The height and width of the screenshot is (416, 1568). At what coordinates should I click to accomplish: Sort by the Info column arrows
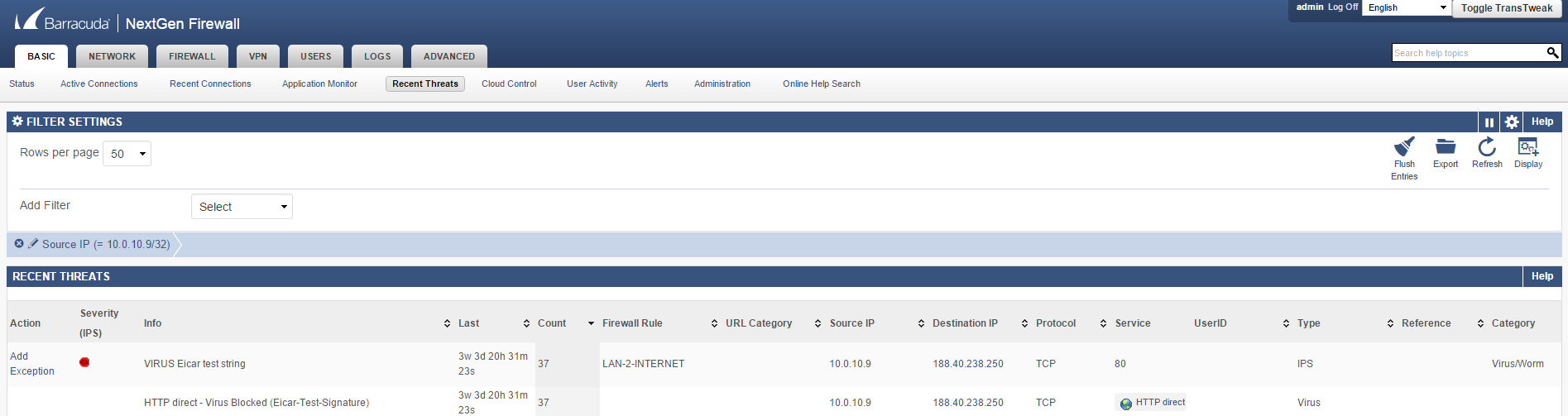pyautogui.click(x=447, y=323)
